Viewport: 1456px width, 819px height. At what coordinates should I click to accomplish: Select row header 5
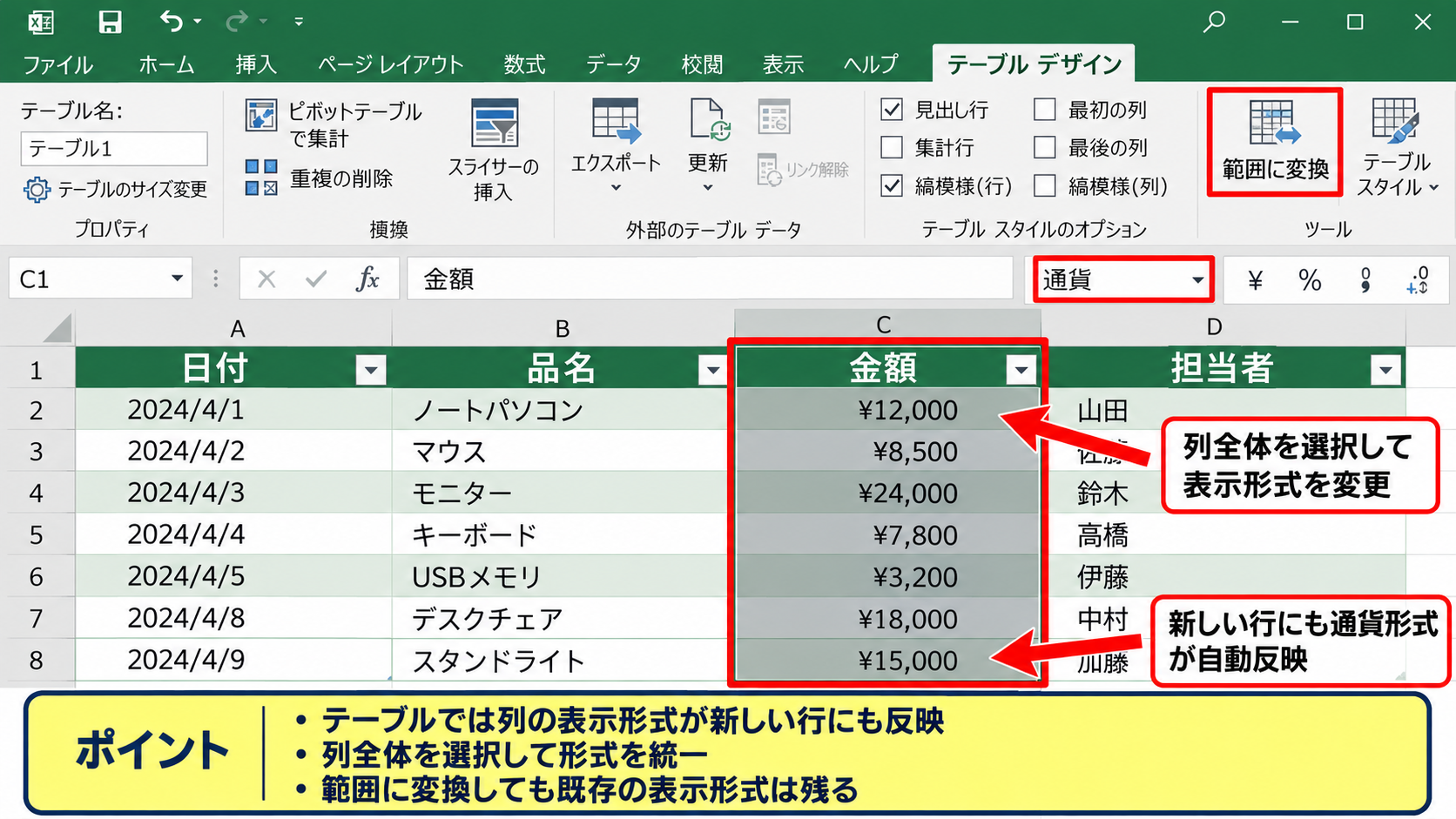pos(37,534)
